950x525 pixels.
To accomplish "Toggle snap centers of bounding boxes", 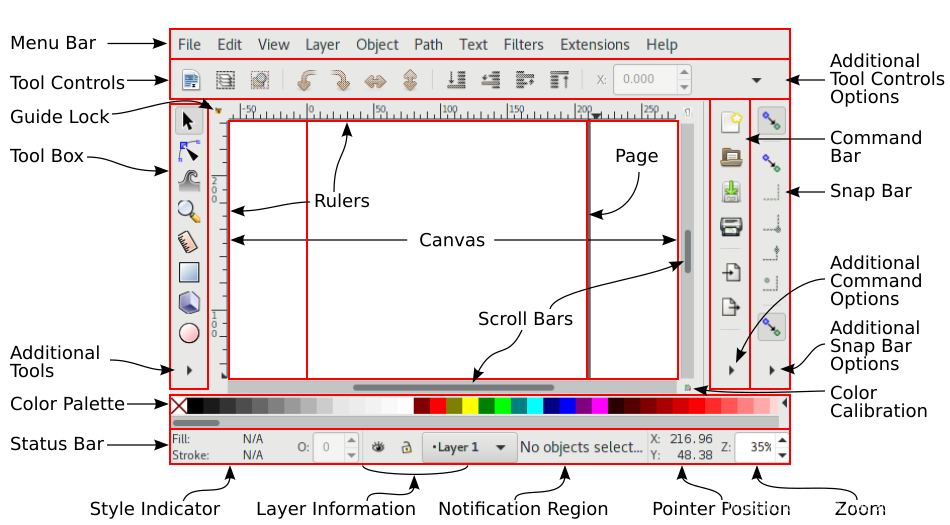I will (771, 282).
